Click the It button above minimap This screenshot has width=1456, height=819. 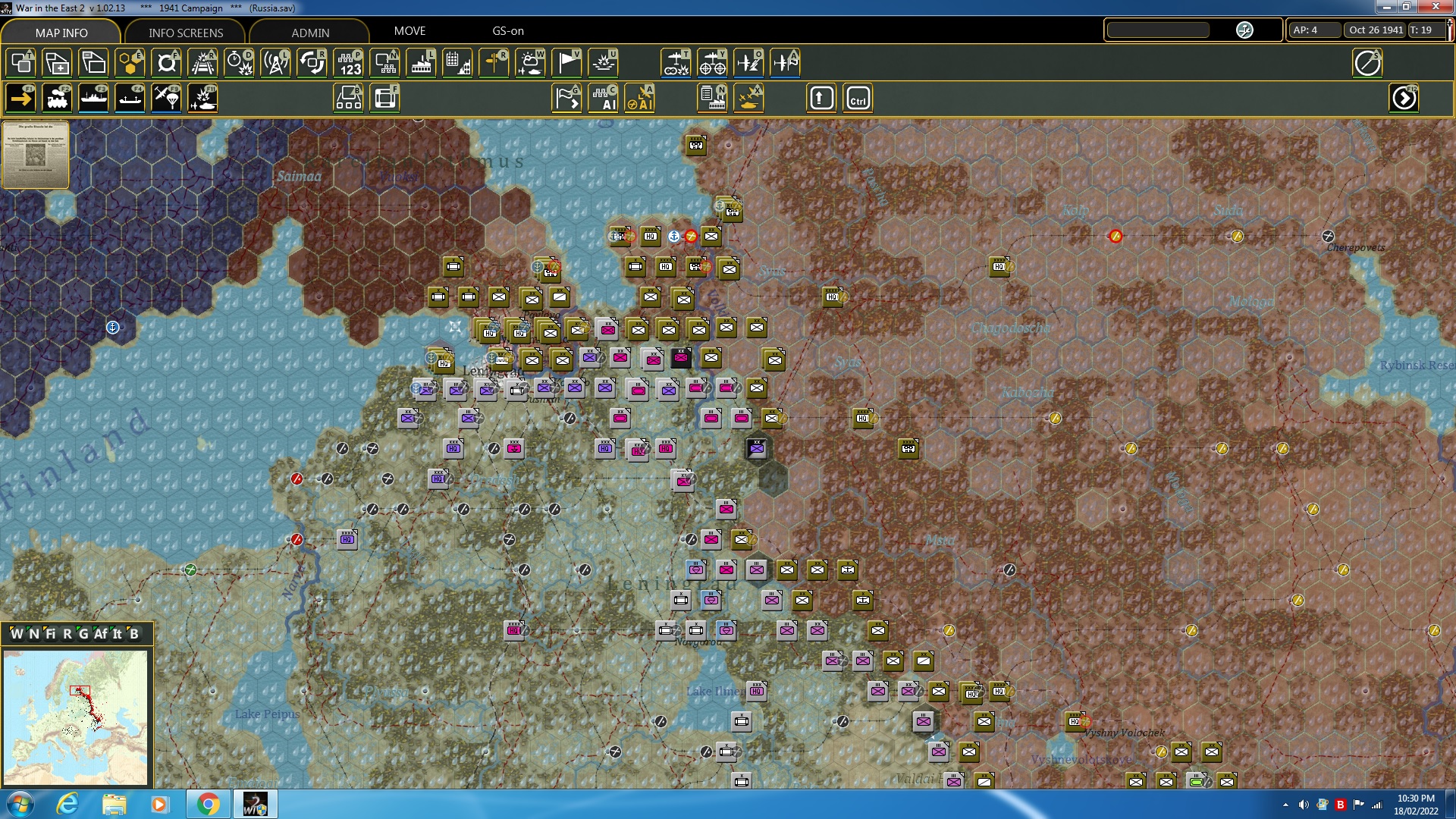tap(118, 634)
